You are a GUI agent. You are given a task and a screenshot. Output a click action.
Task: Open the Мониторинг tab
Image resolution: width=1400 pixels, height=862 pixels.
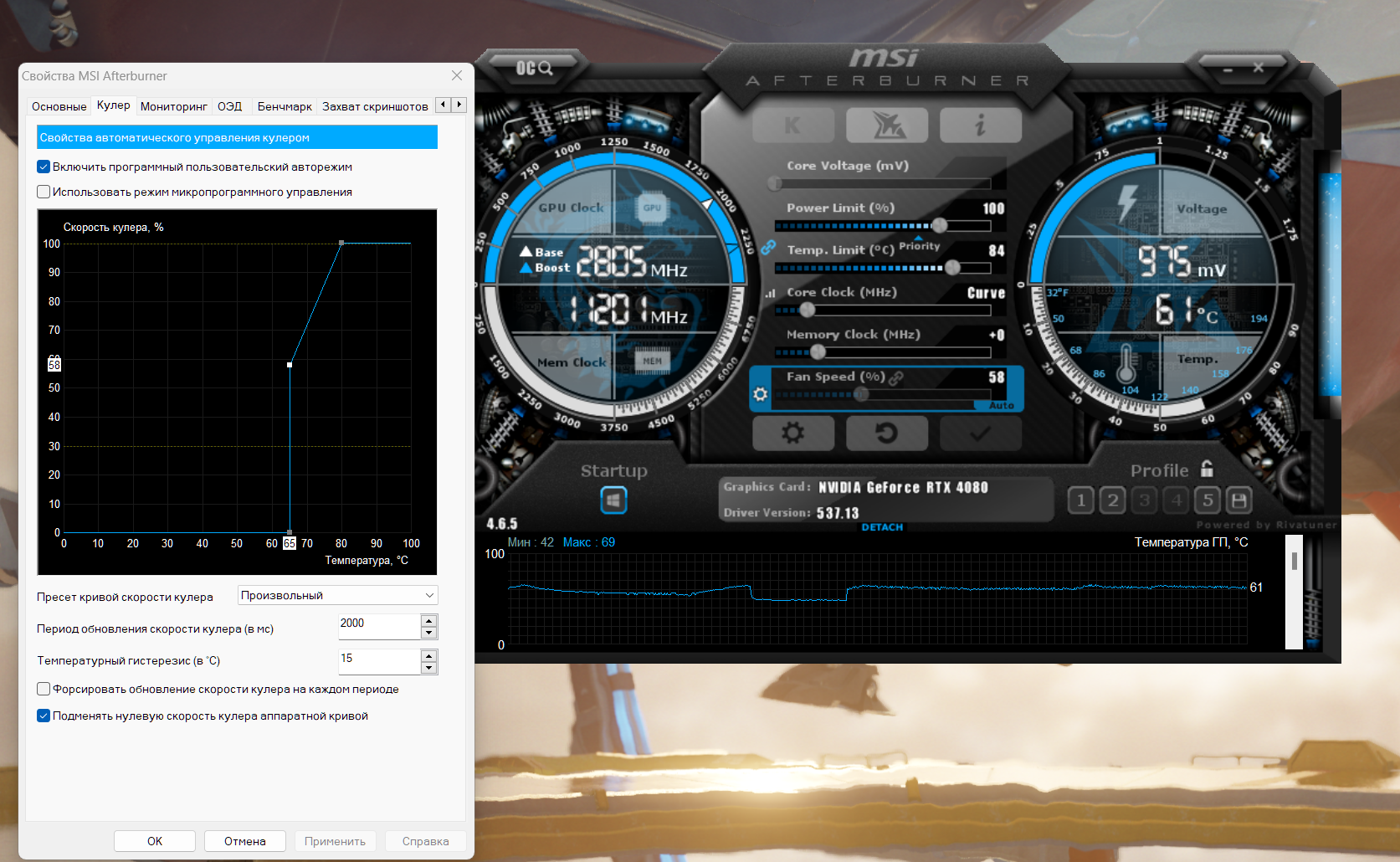(x=174, y=106)
